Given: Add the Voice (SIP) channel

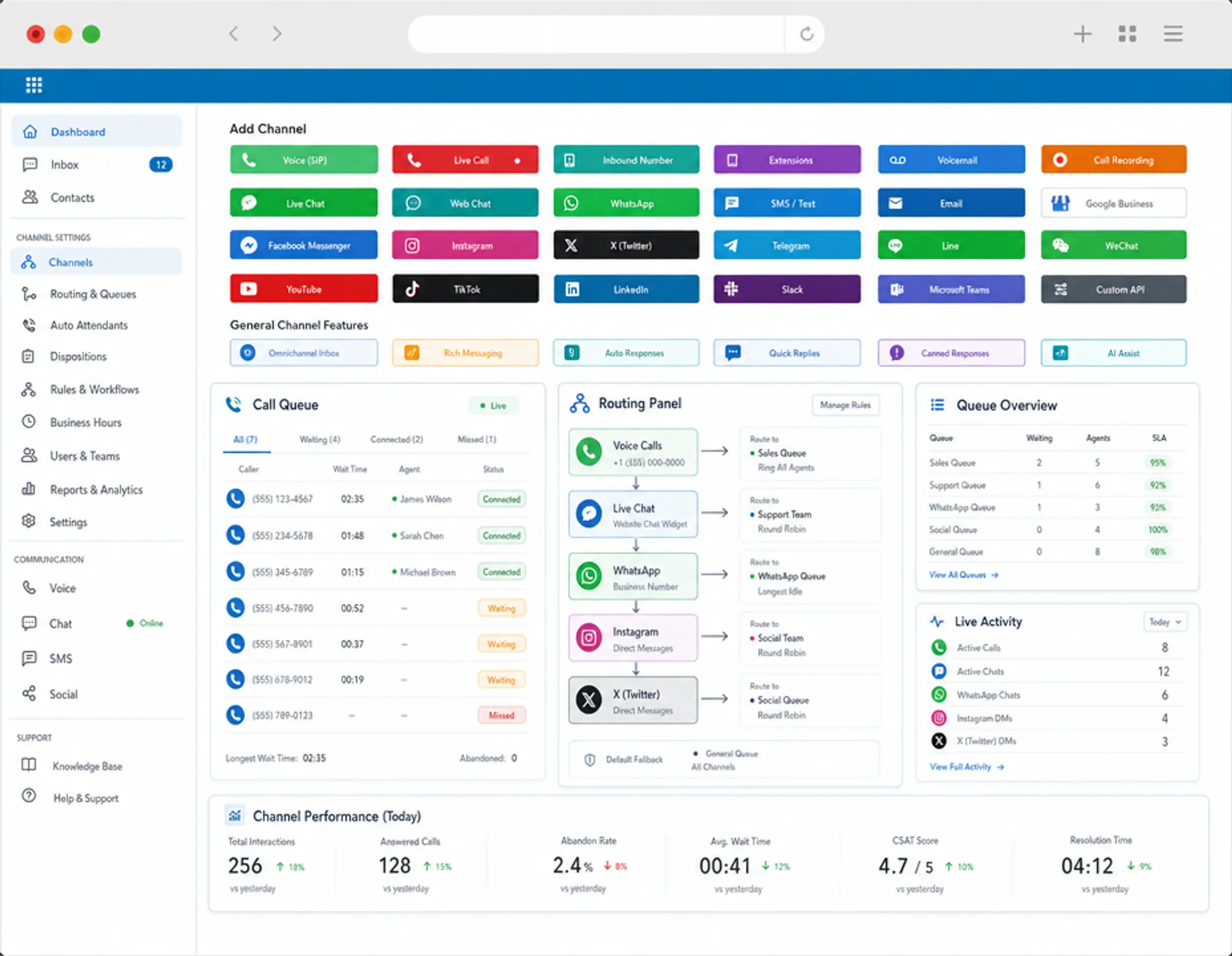Looking at the screenshot, I should click(303, 160).
